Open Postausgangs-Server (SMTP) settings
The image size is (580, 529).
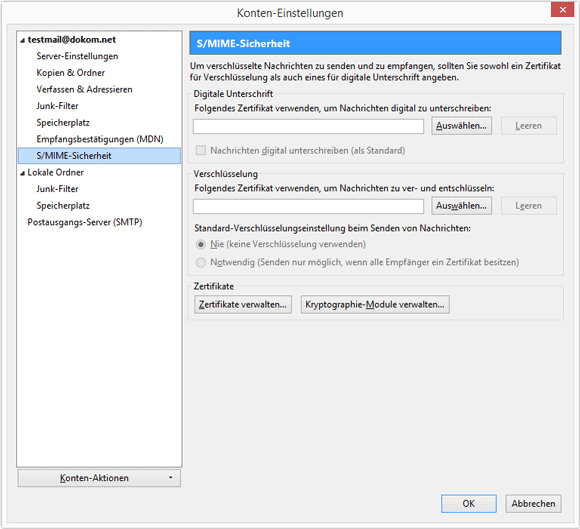click(85, 222)
